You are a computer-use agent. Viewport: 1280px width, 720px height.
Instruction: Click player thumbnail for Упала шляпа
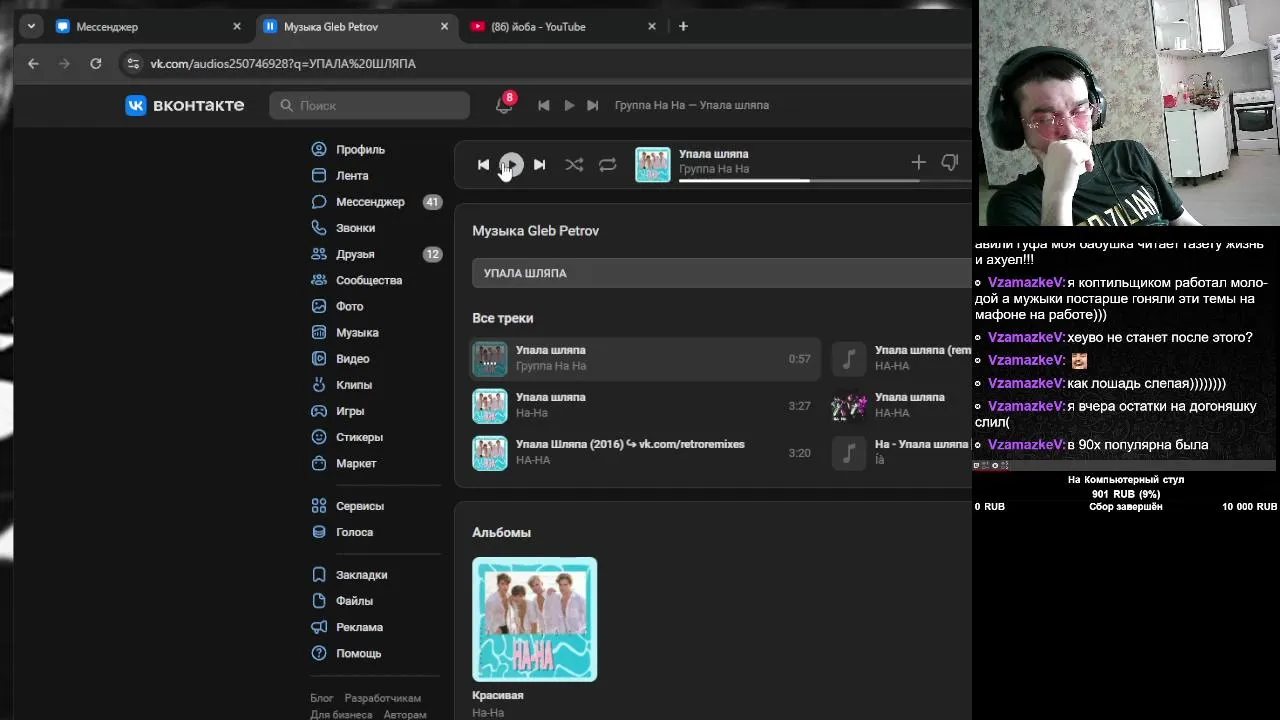(x=653, y=165)
